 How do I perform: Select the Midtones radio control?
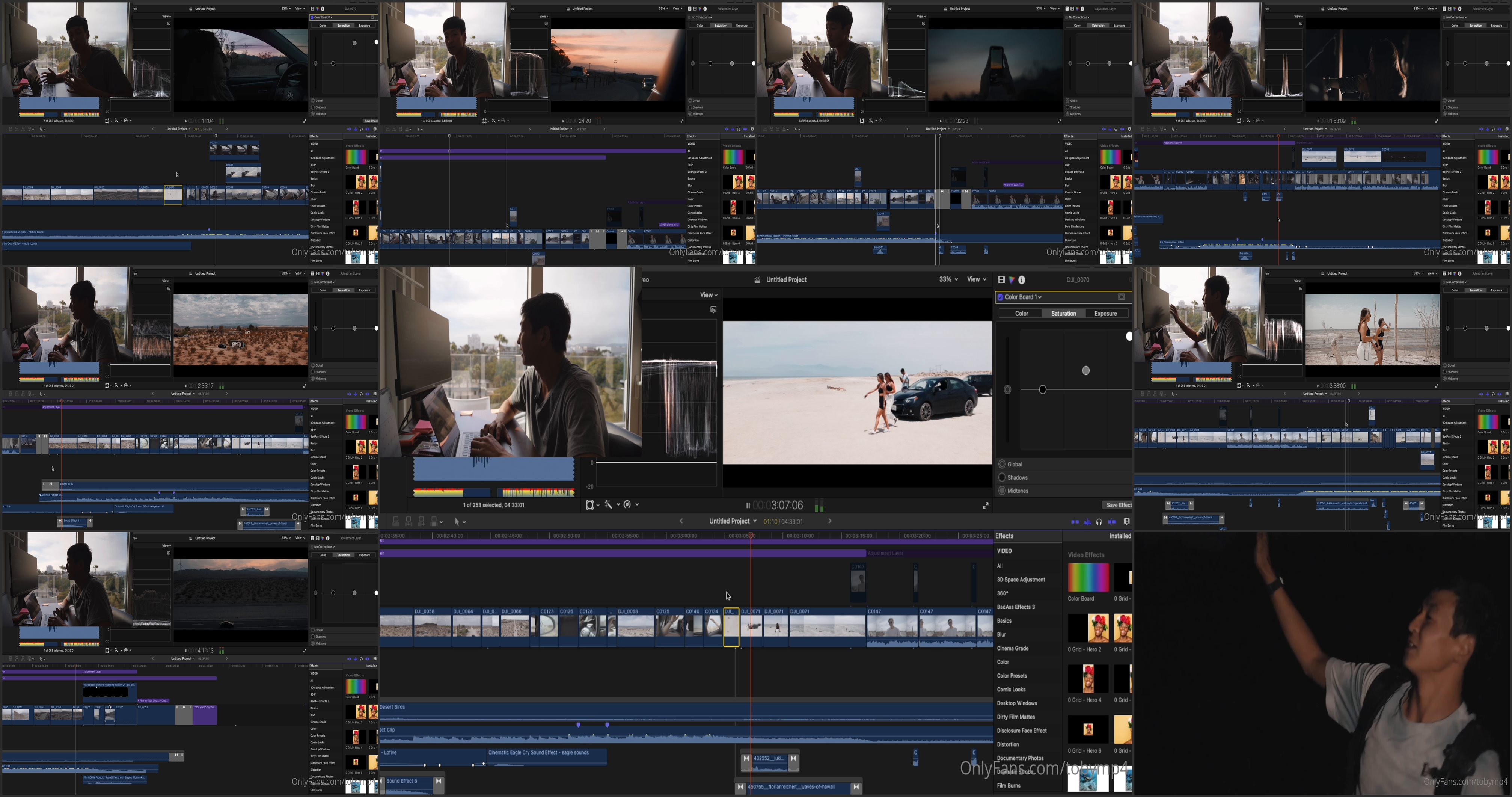coord(1002,491)
